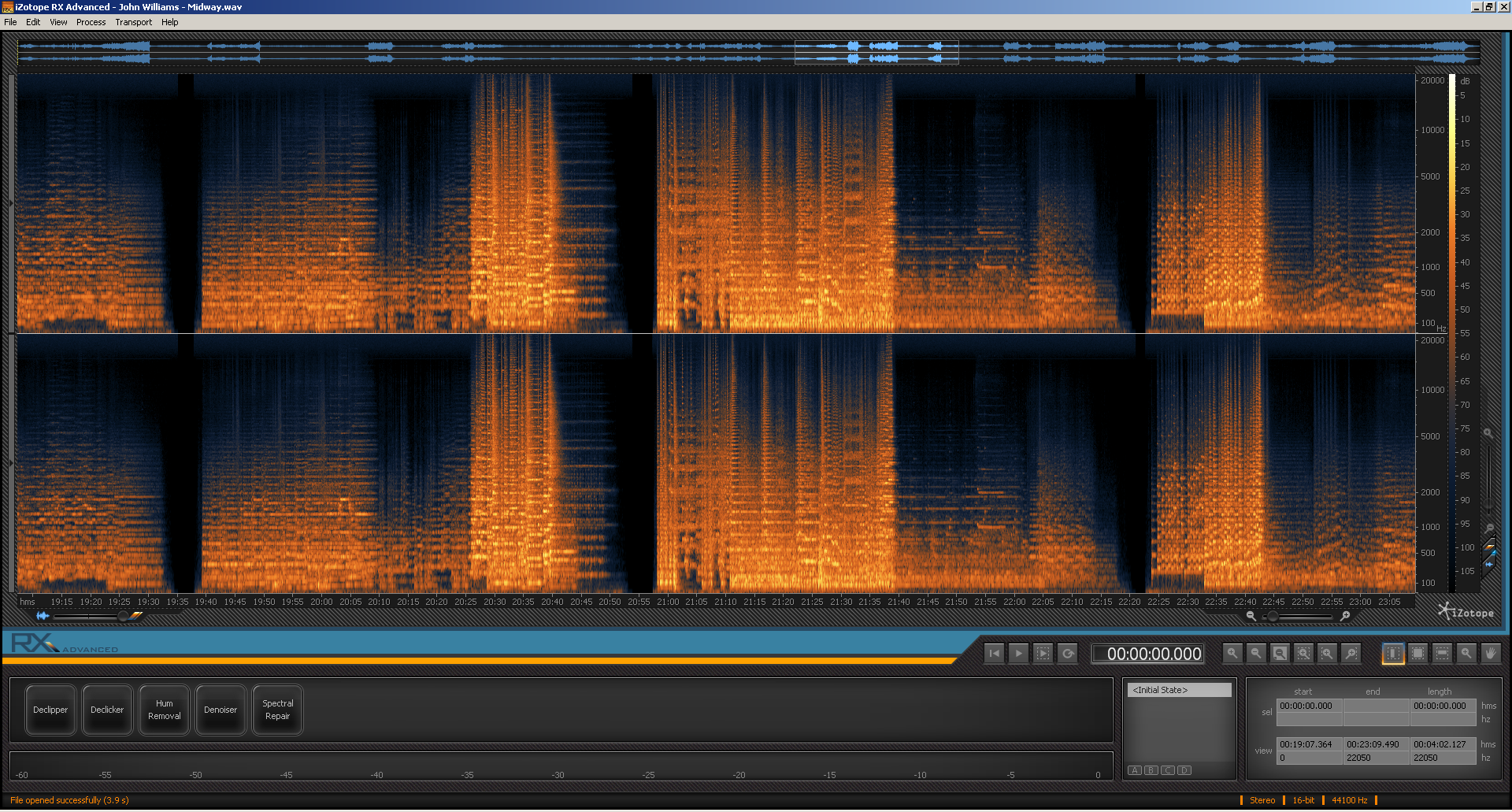
Task: Zoom to selection with the fourth zoom icon
Action: click(1304, 653)
